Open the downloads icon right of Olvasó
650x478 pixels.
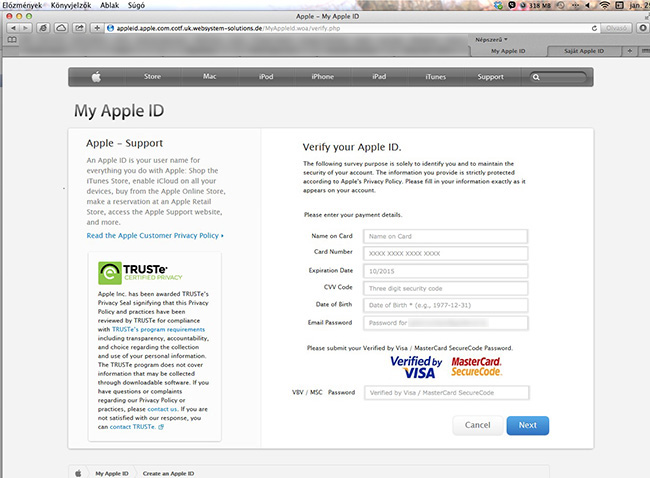coord(643,28)
